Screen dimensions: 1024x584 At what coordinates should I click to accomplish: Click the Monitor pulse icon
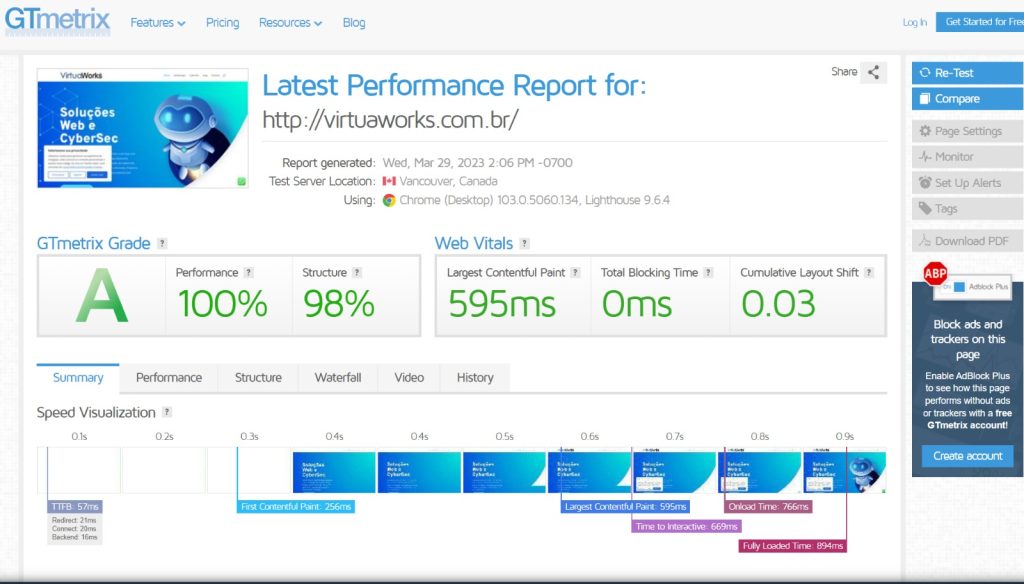pos(925,157)
